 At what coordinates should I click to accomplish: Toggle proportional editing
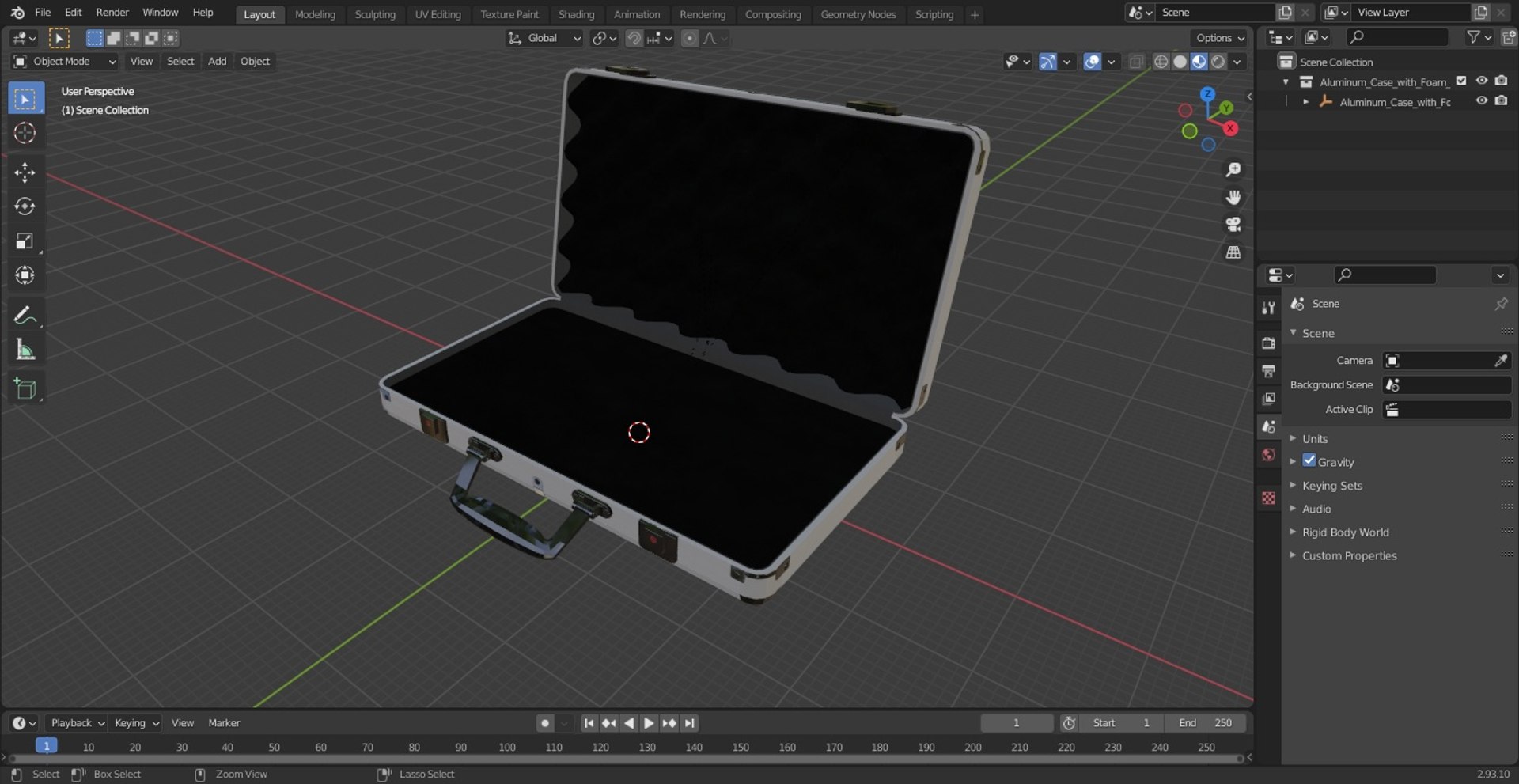[x=690, y=38]
